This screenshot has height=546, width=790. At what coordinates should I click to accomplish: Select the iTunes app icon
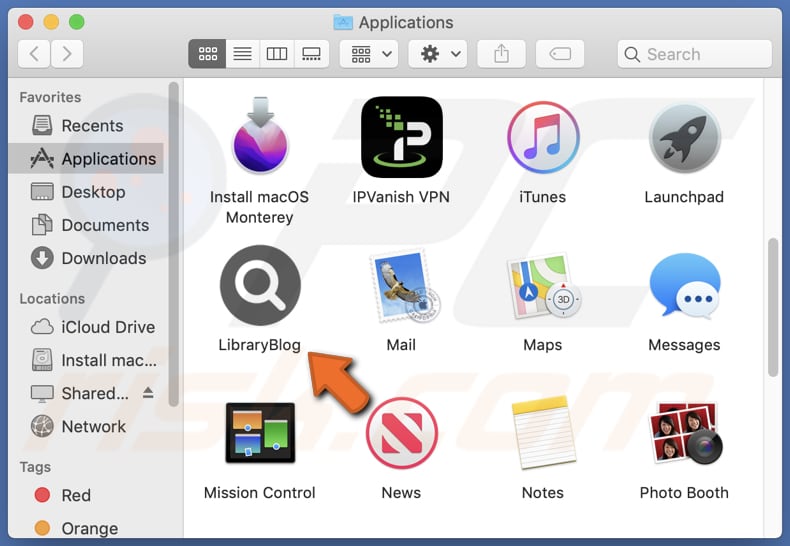coord(543,137)
